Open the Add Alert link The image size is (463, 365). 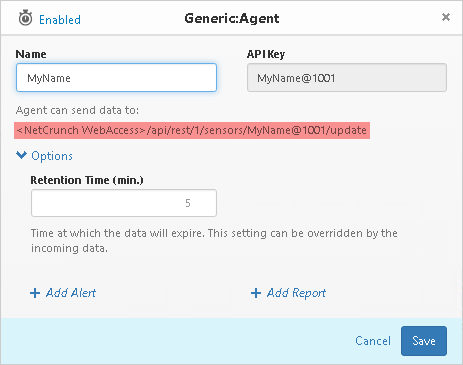click(71, 293)
